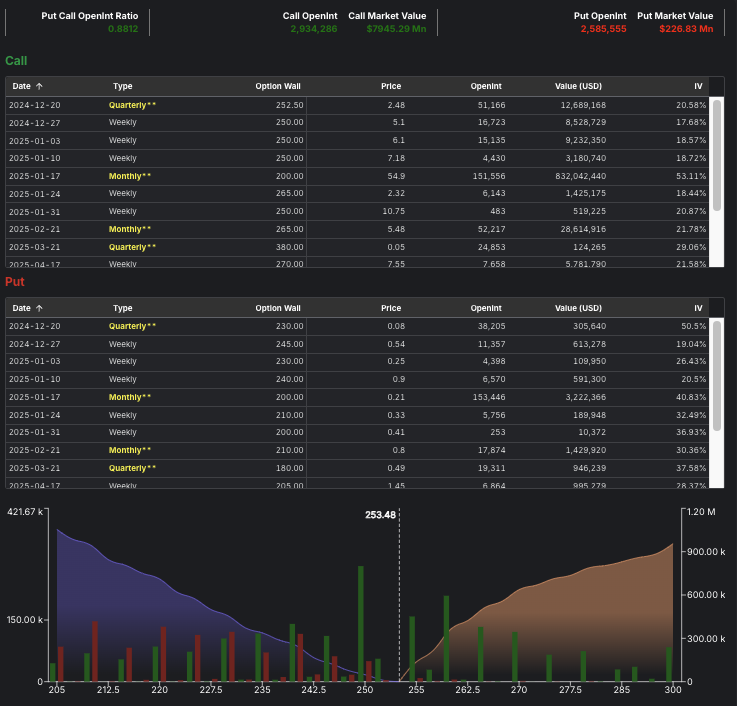Click the IV header in Call table

tap(697, 87)
